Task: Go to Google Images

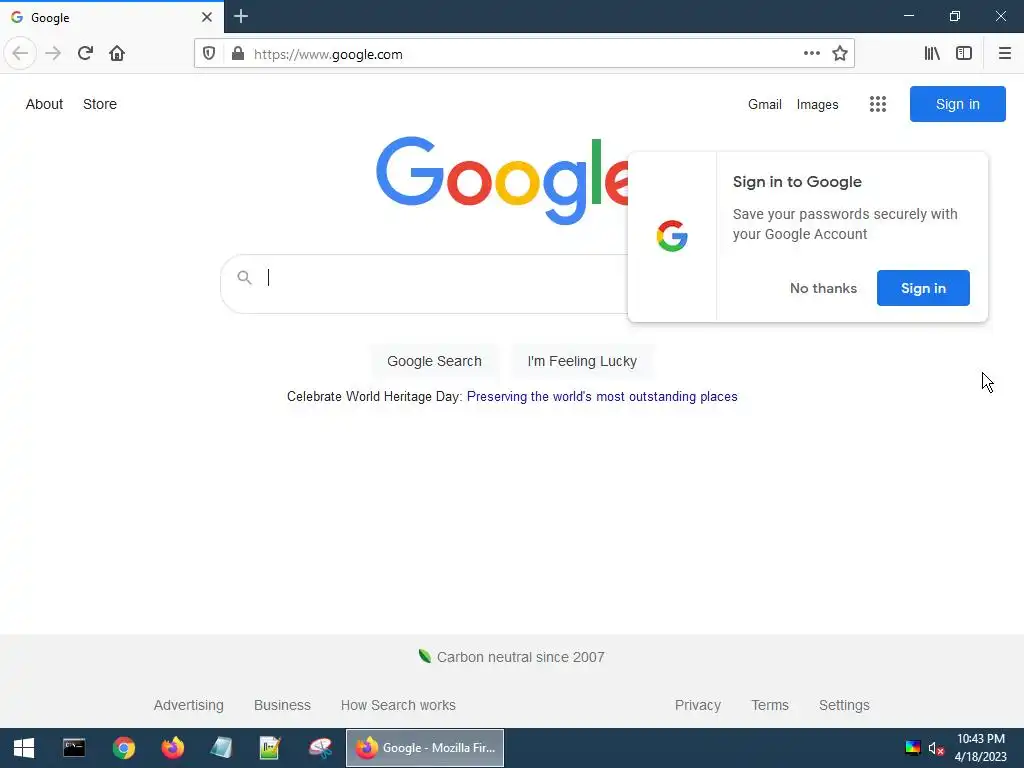Action: tap(817, 104)
